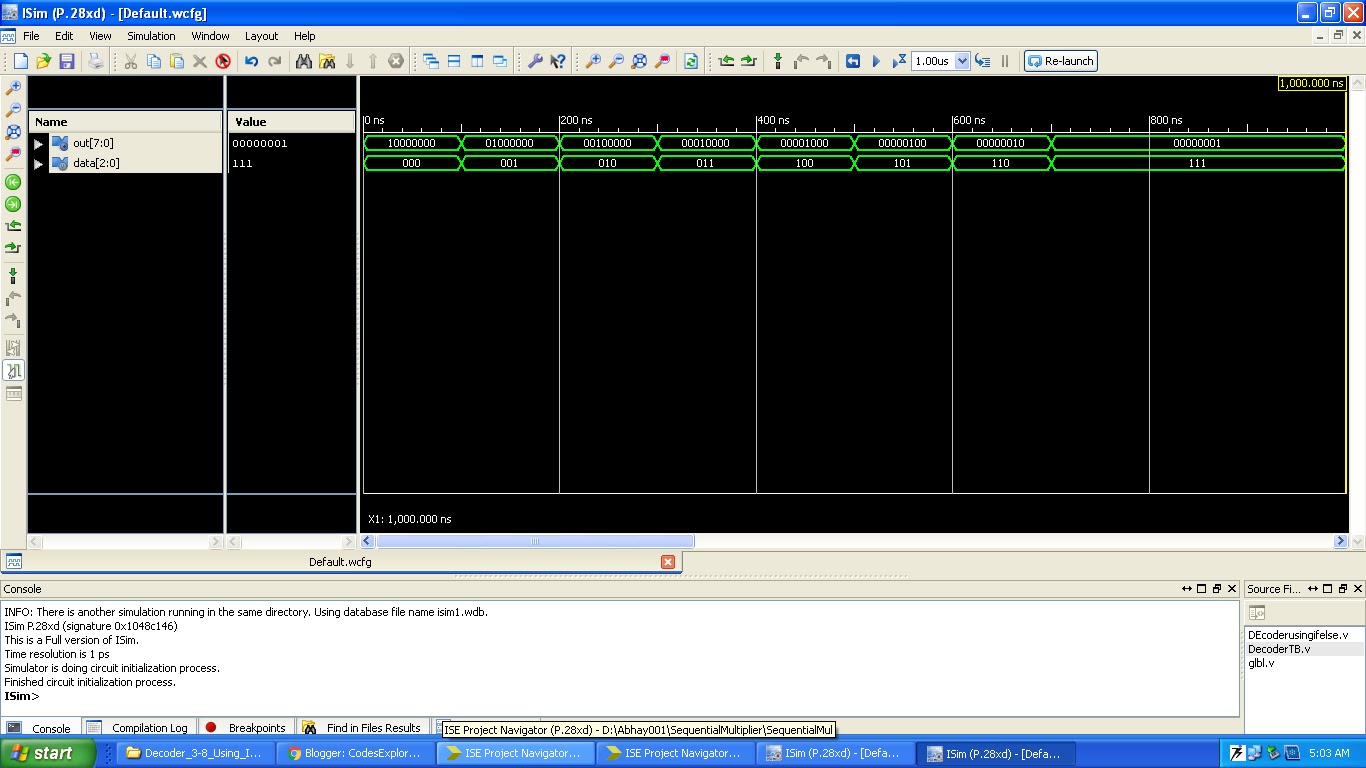
Task: Click the Pause simulation icon
Action: 1004,61
